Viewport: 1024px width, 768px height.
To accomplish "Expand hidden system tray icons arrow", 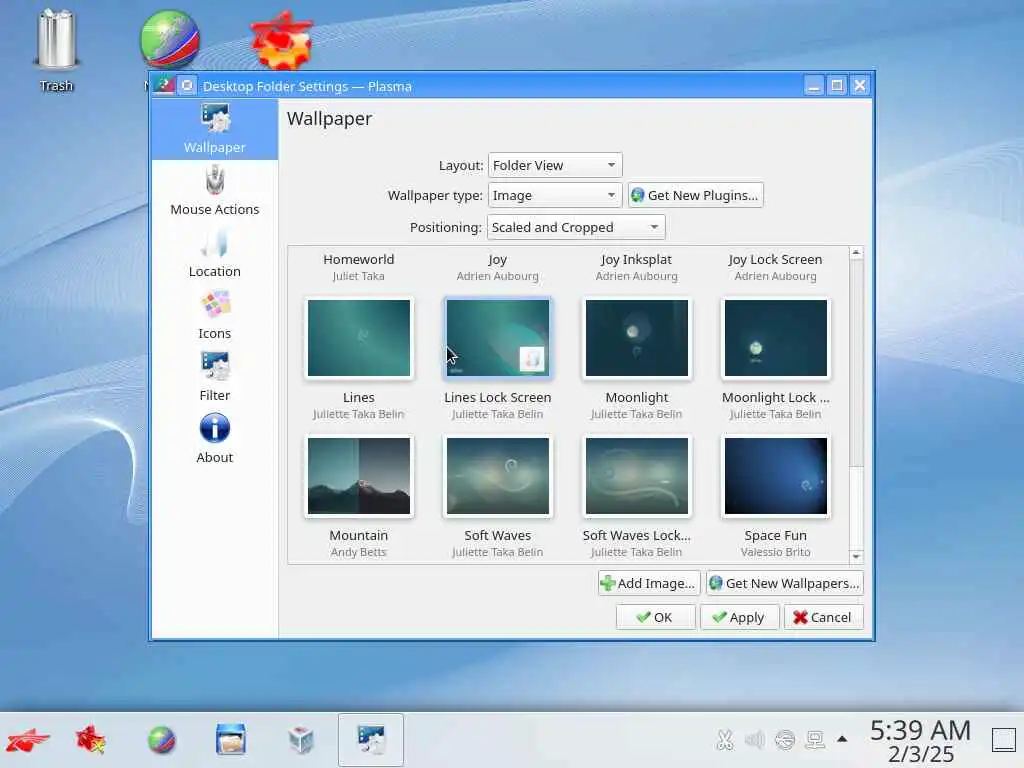I will tap(842, 739).
